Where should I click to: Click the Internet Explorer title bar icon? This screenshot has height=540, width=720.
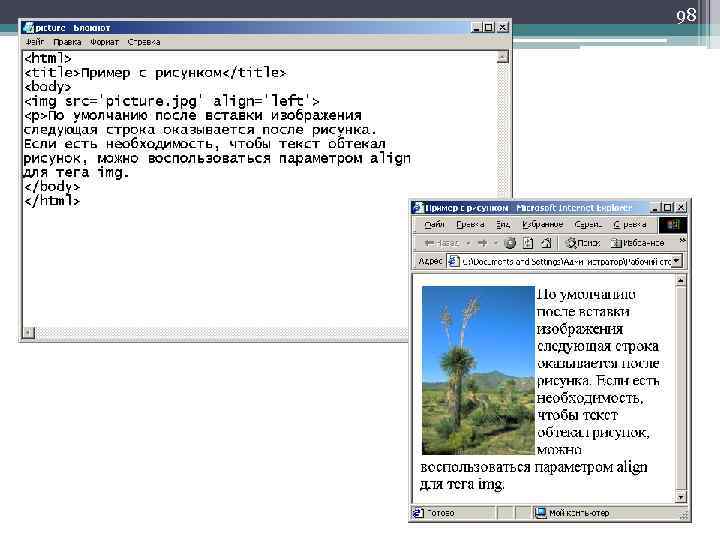(x=417, y=208)
